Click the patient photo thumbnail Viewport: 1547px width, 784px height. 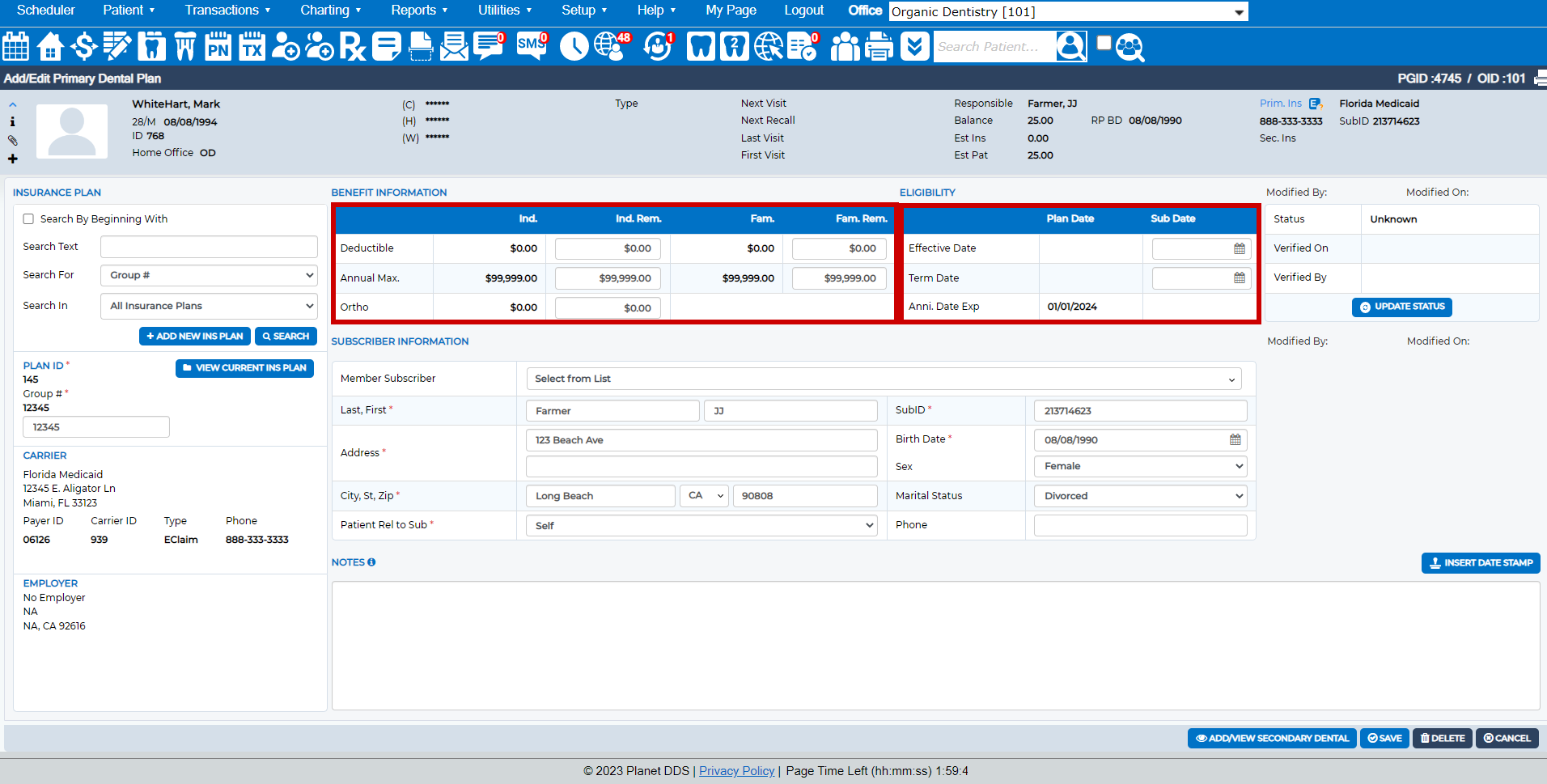click(x=72, y=131)
